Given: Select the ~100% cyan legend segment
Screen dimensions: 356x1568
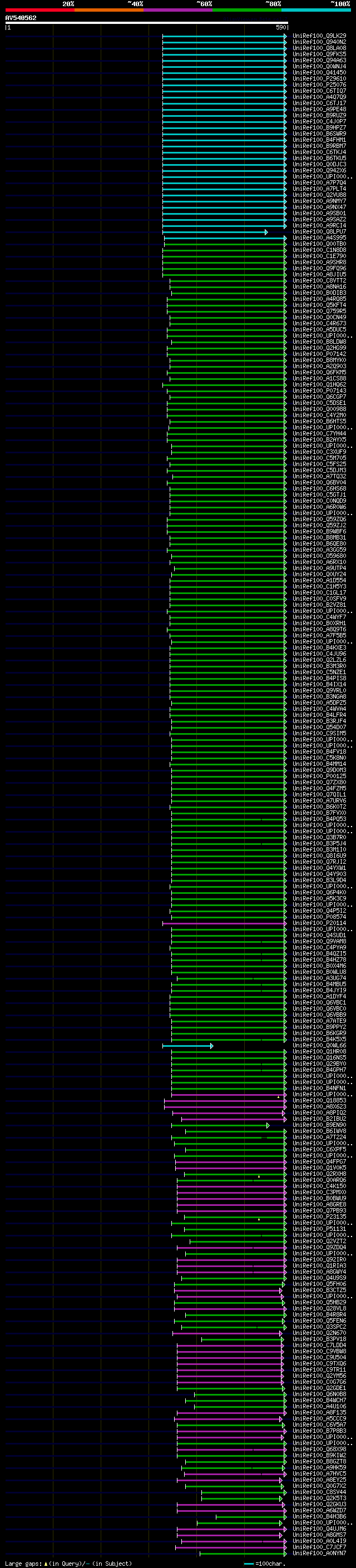Looking at the screenshot, I should click(x=316, y=10).
